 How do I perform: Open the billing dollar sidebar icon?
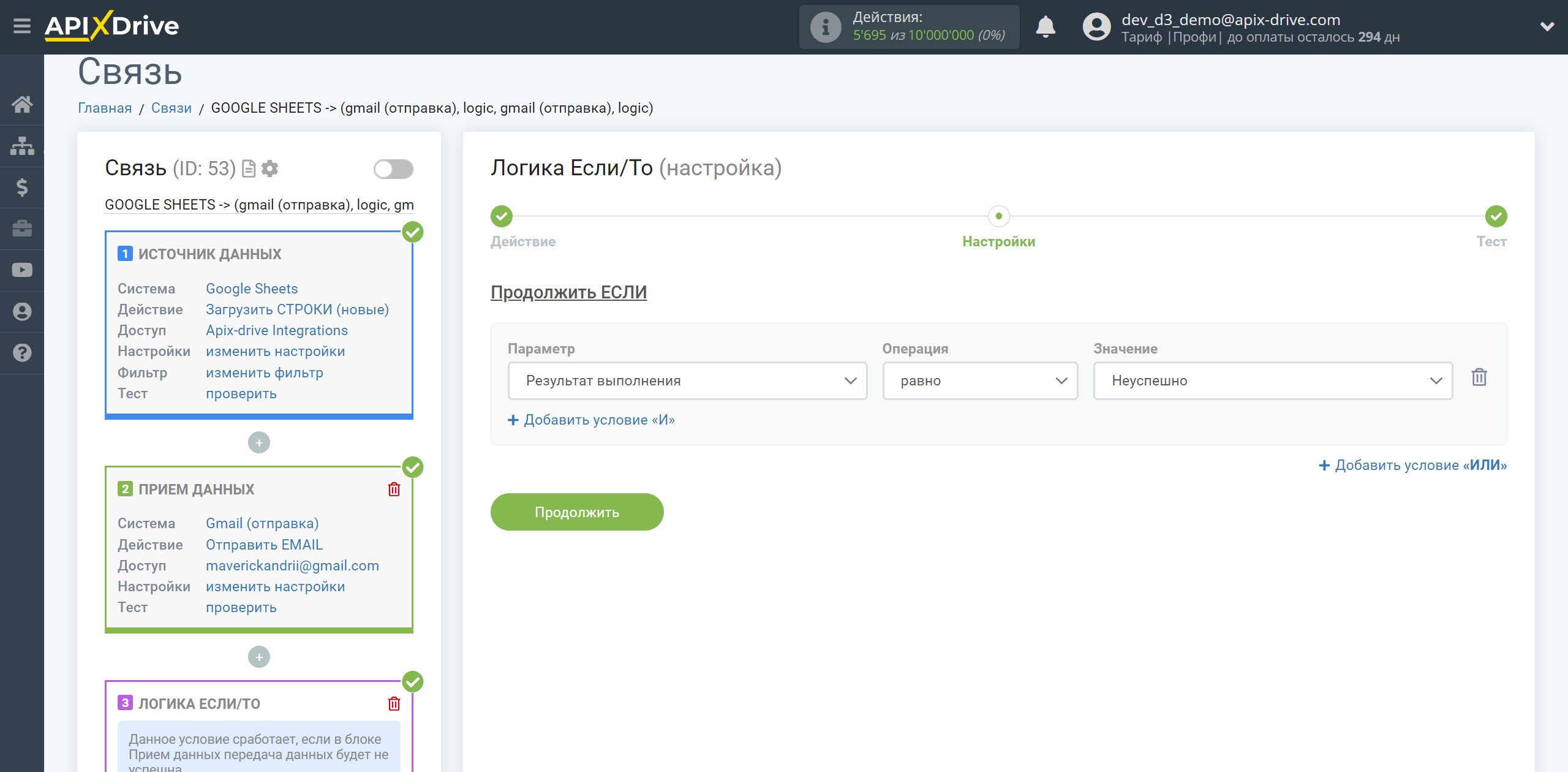coord(22,187)
